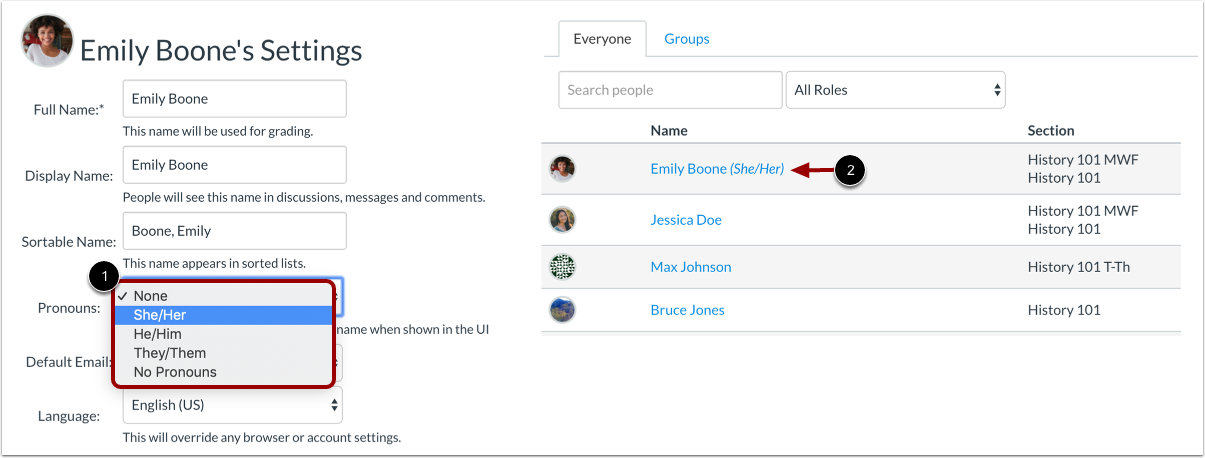
Task: Select She/Her in the Pronouns dropdown
Action: [x=222, y=315]
